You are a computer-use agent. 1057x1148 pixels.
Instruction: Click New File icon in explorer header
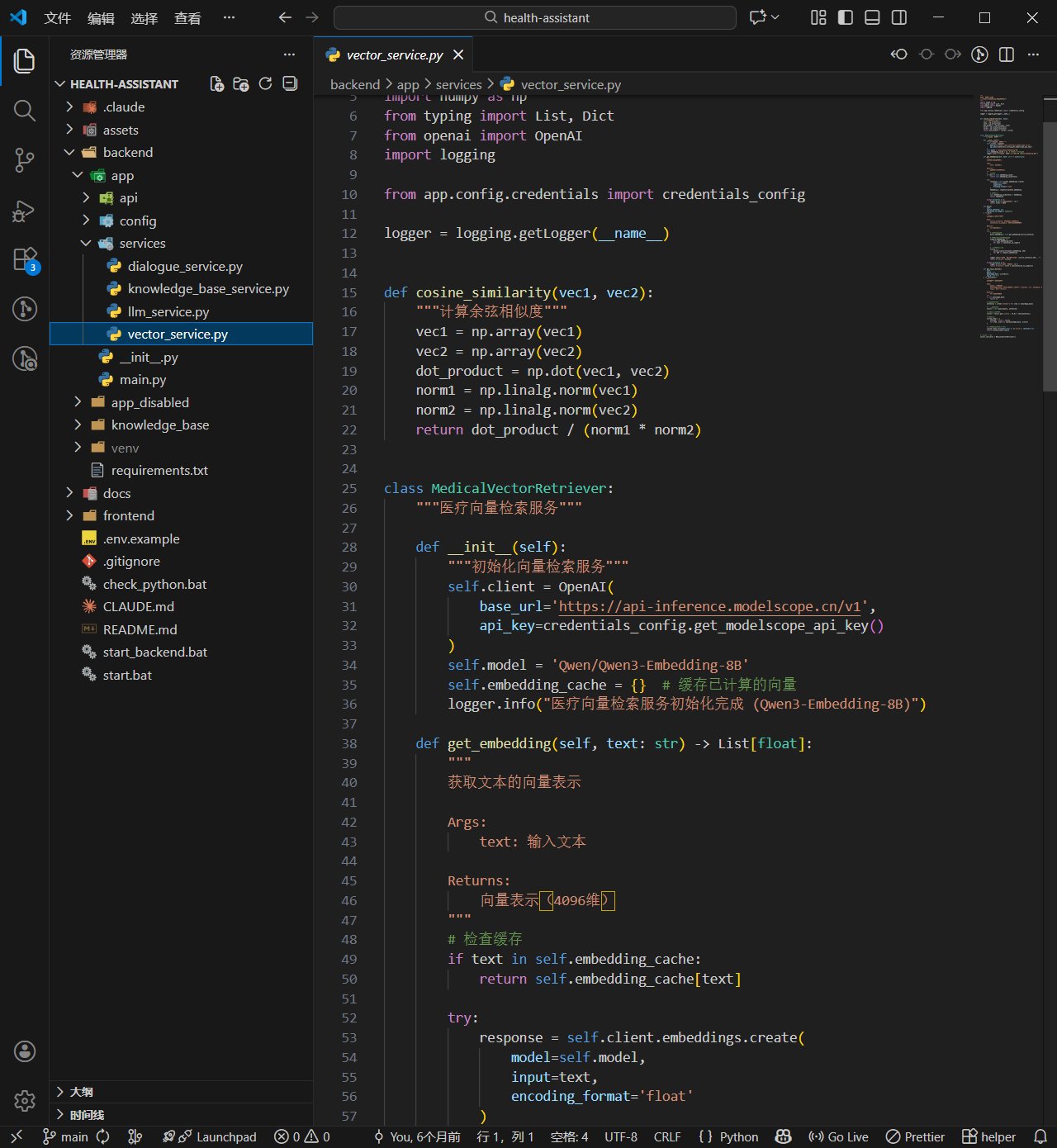click(x=216, y=83)
